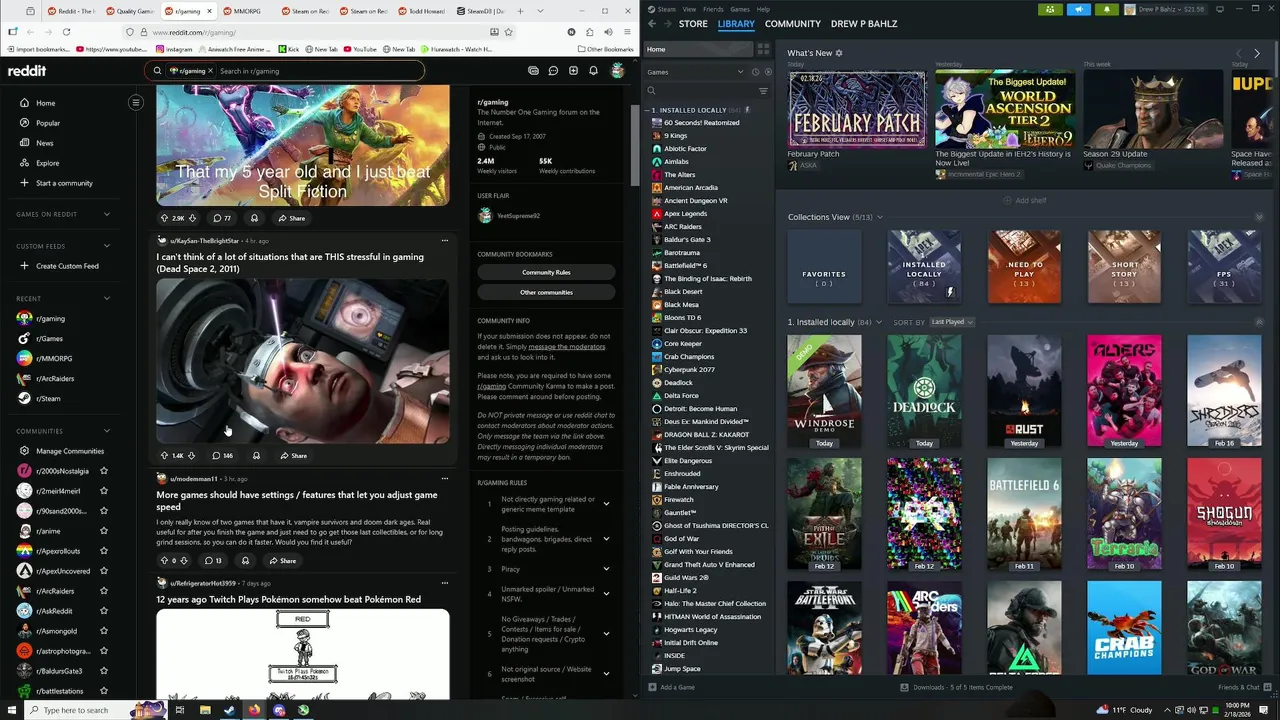
Task: Toggle ready-to-play filter in Steam sidebar
Action: tap(768, 72)
